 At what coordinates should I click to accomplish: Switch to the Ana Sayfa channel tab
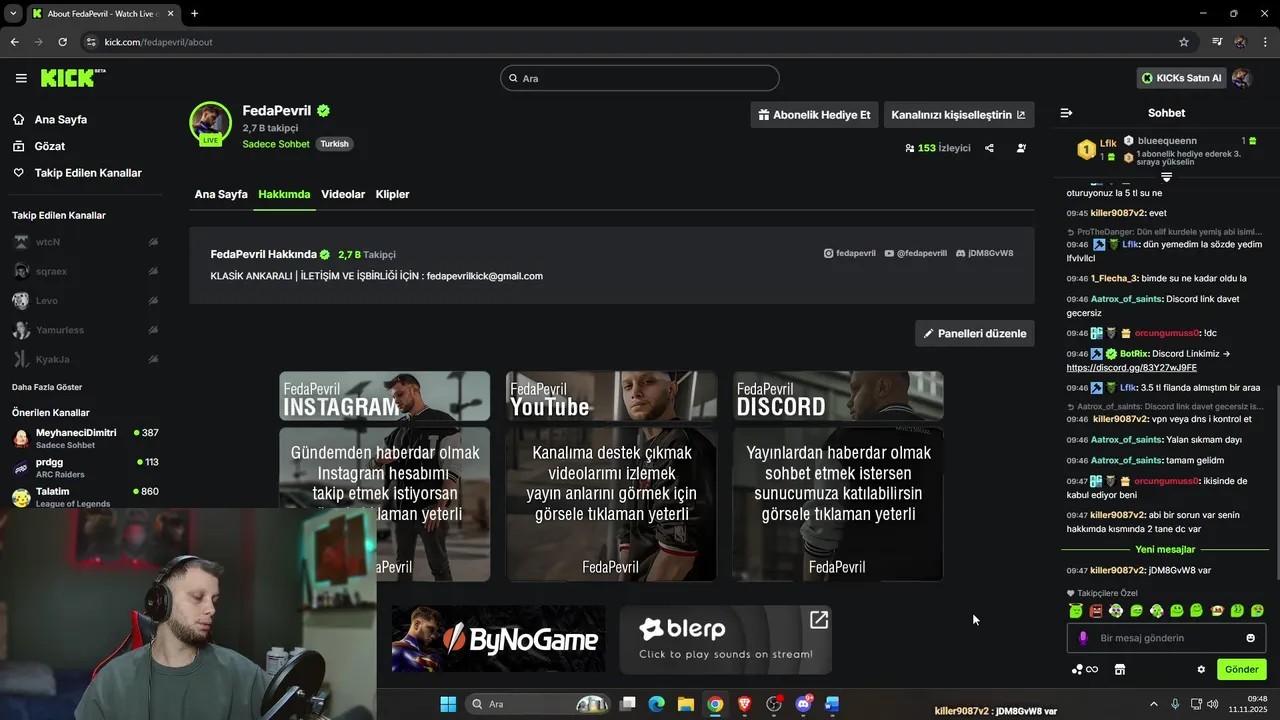coord(221,194)
